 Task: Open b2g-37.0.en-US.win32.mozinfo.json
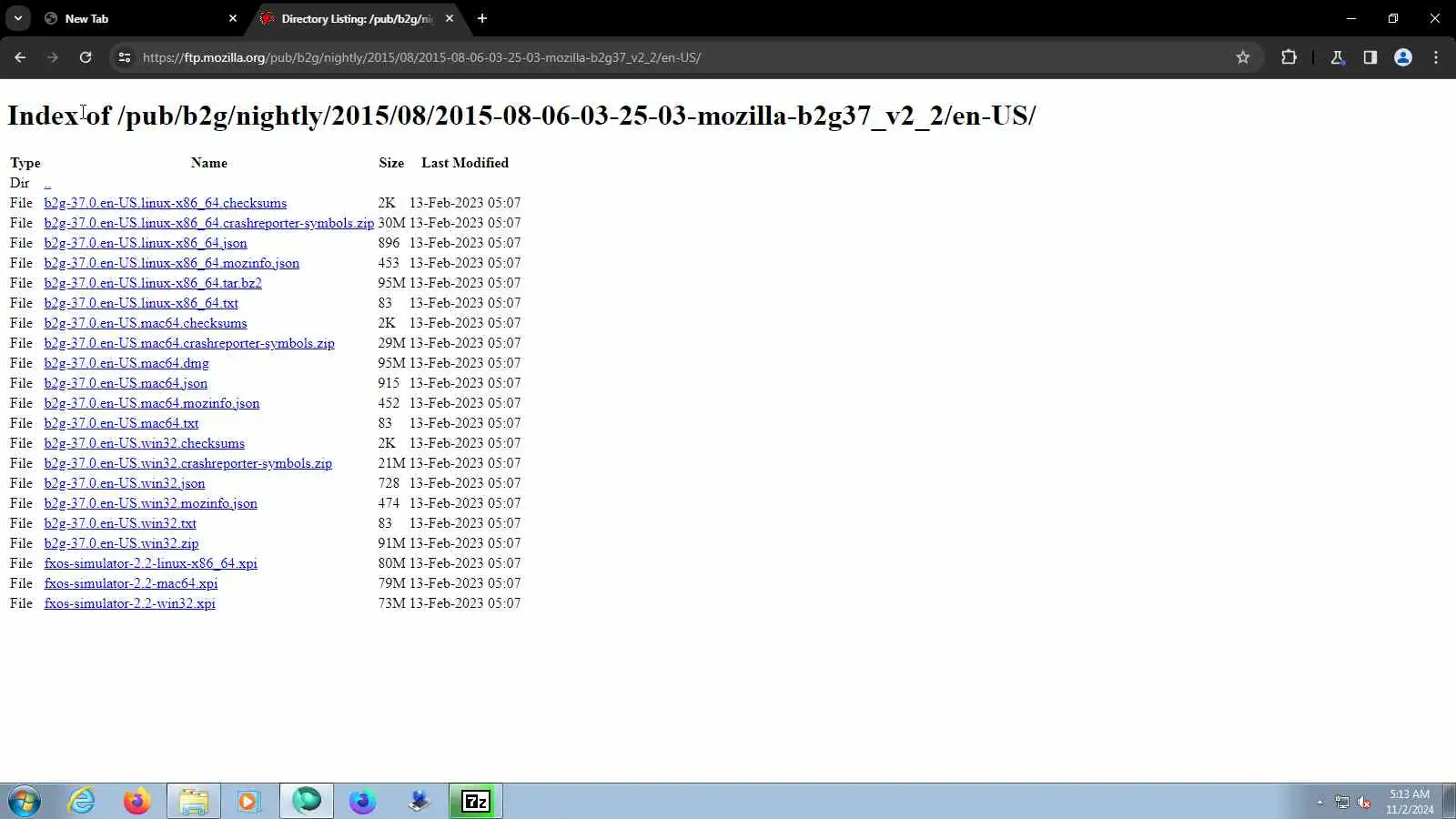tap(150, 503)
